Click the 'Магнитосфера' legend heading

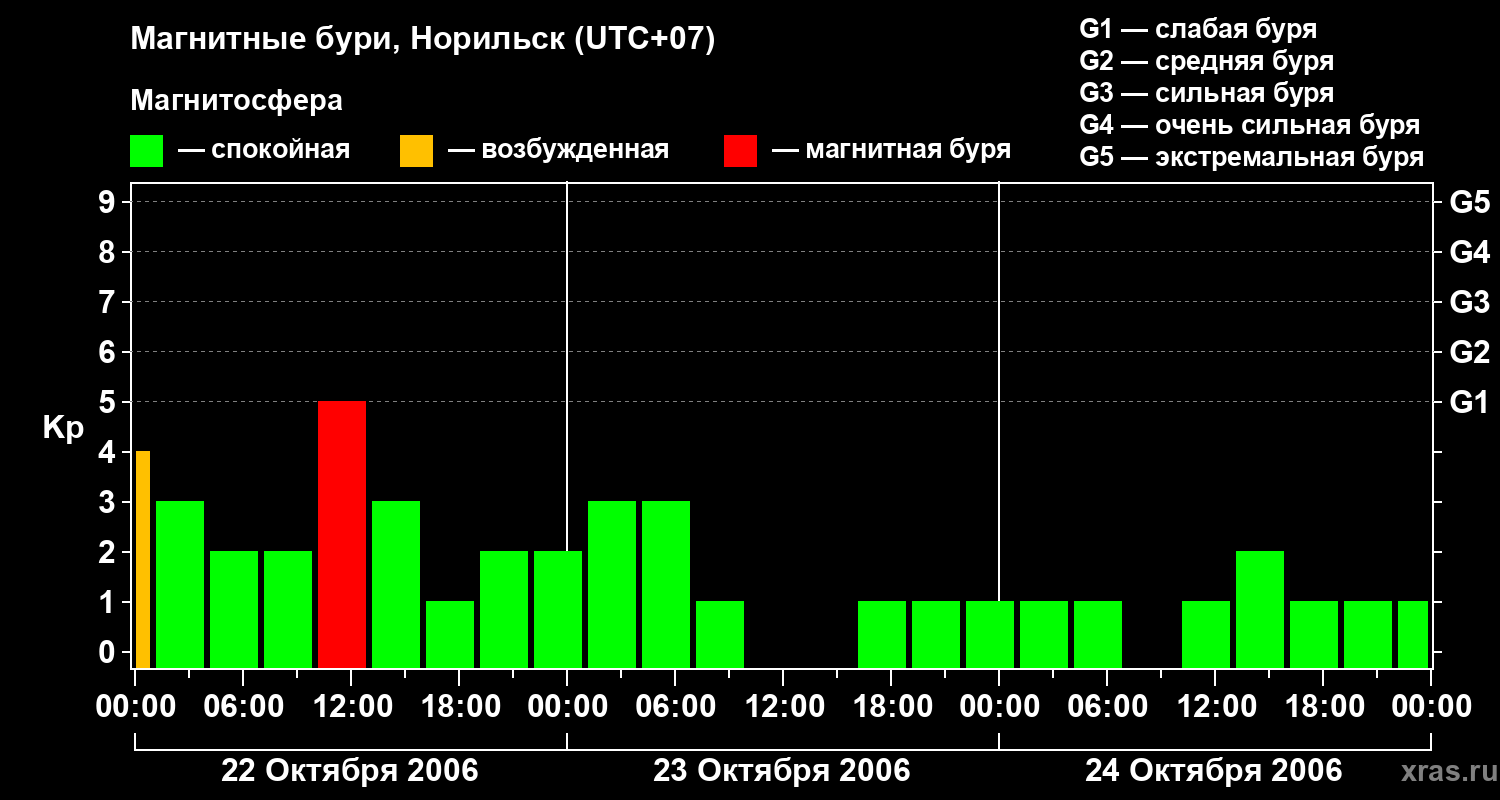237,101
